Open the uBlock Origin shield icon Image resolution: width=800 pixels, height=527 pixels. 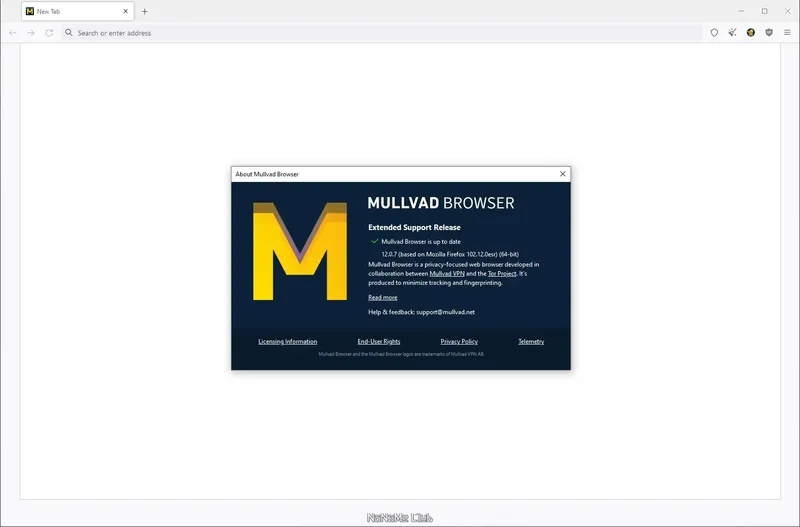[x=769, y=33]
